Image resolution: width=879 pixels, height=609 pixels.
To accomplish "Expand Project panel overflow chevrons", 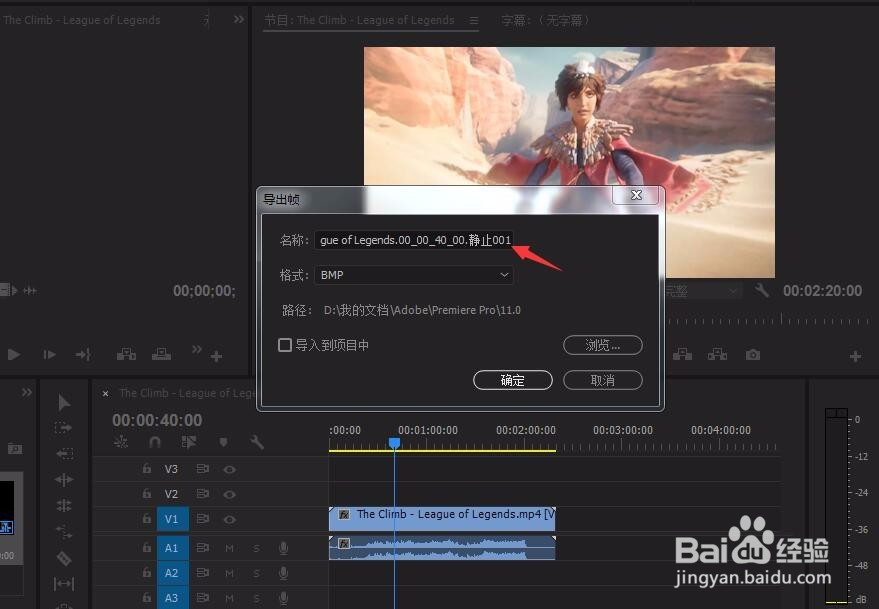I will pyautogui.click(x=27, y=393).
